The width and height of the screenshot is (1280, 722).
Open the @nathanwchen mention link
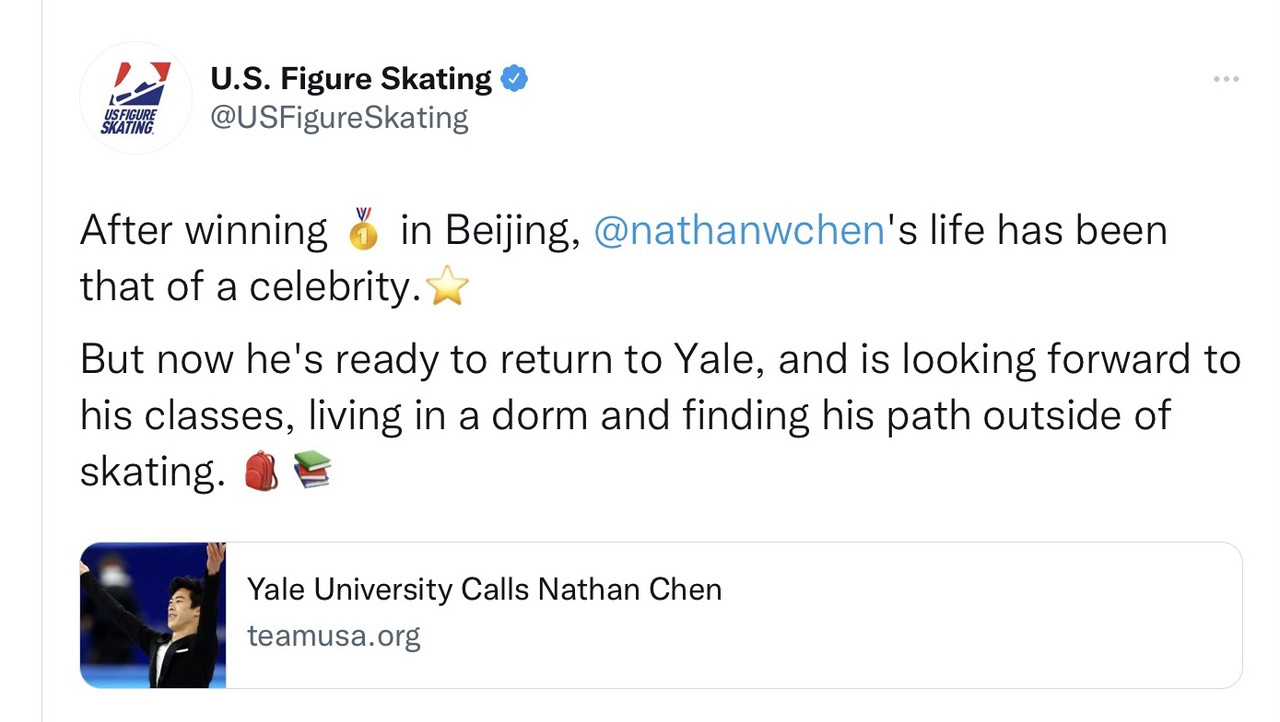tap(739, 230)
